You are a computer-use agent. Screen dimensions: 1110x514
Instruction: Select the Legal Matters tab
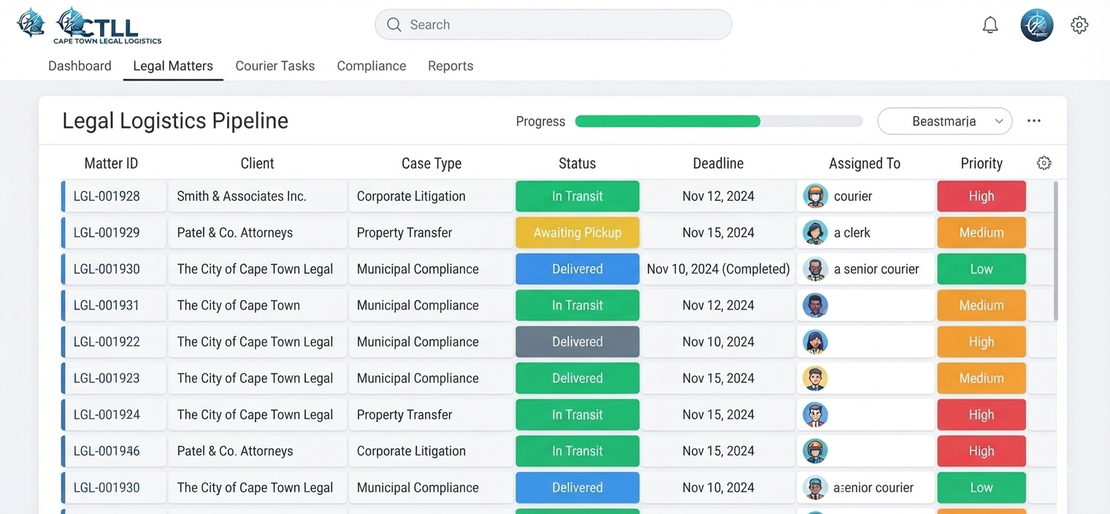point(173,66)
